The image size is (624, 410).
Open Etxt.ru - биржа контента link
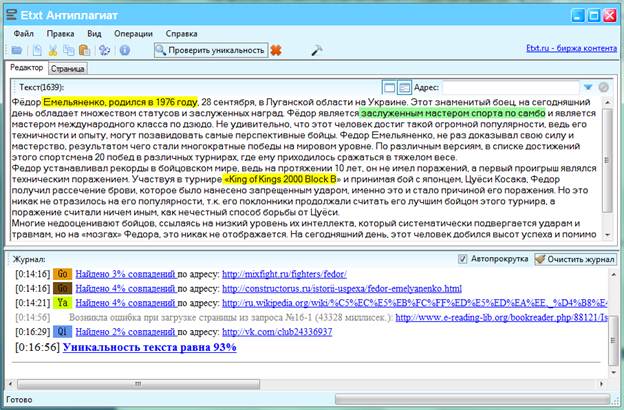tap(571, 48)
